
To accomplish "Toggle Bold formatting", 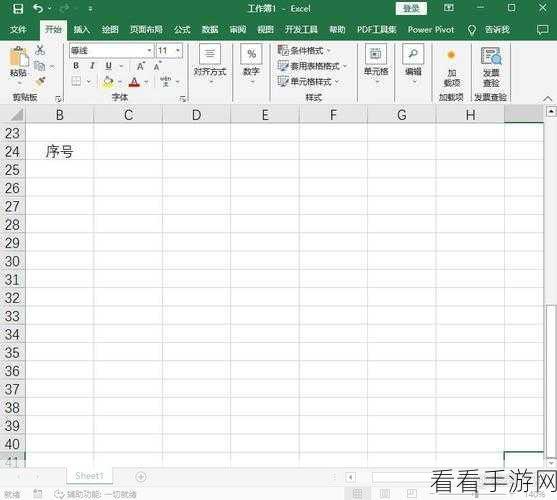I will point(76,66).
